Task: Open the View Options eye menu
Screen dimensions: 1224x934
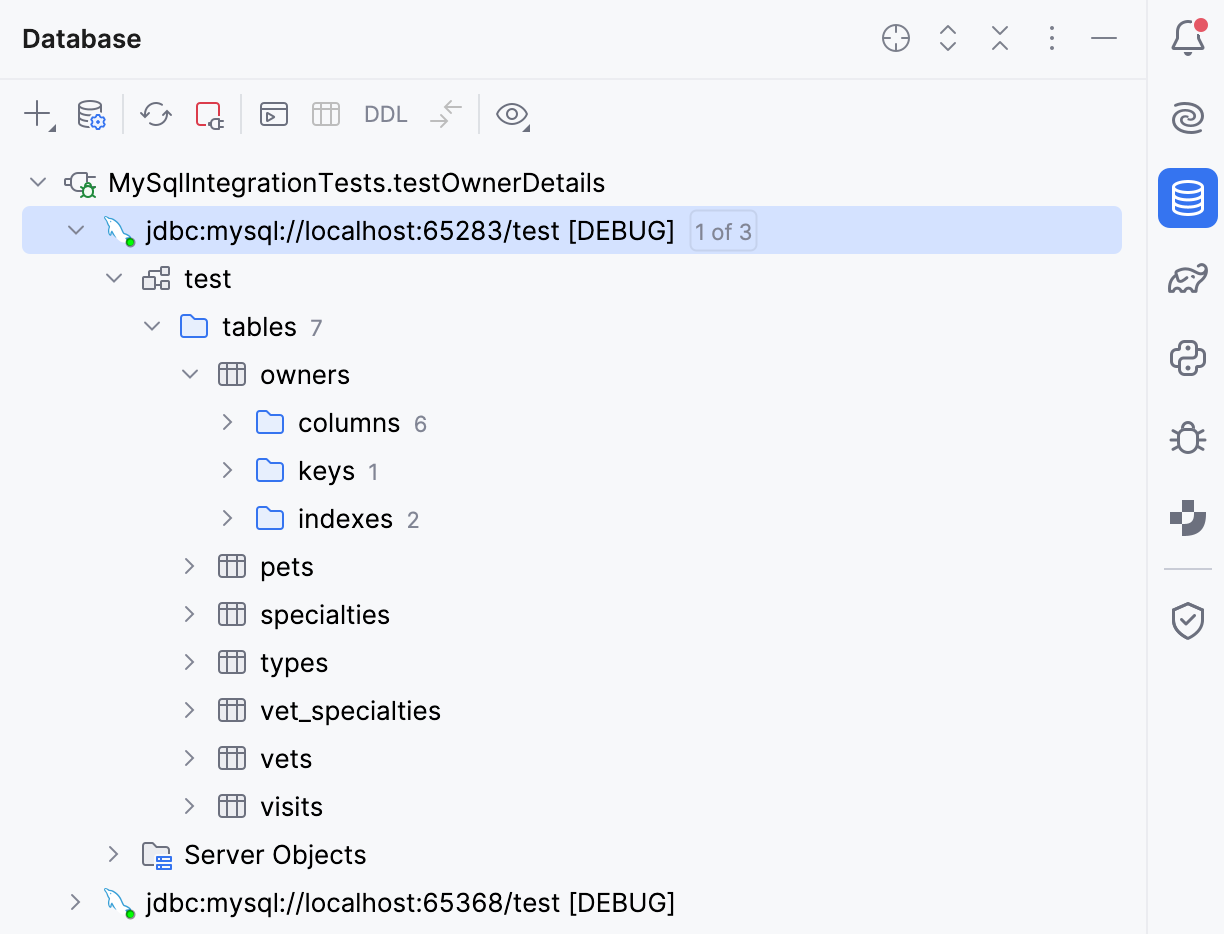Action: point(512,115)
